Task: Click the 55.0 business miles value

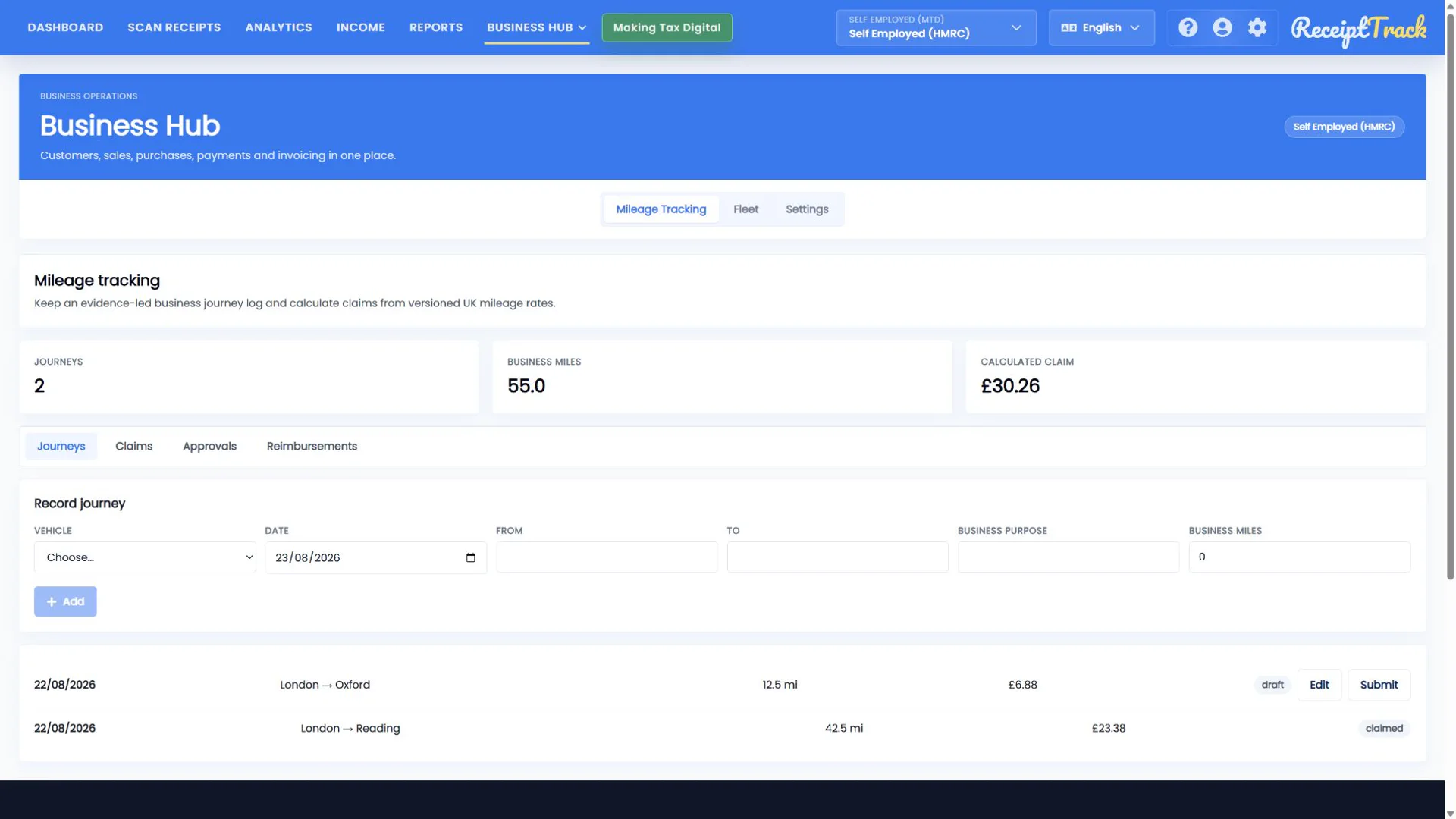Action: [526, 386]
